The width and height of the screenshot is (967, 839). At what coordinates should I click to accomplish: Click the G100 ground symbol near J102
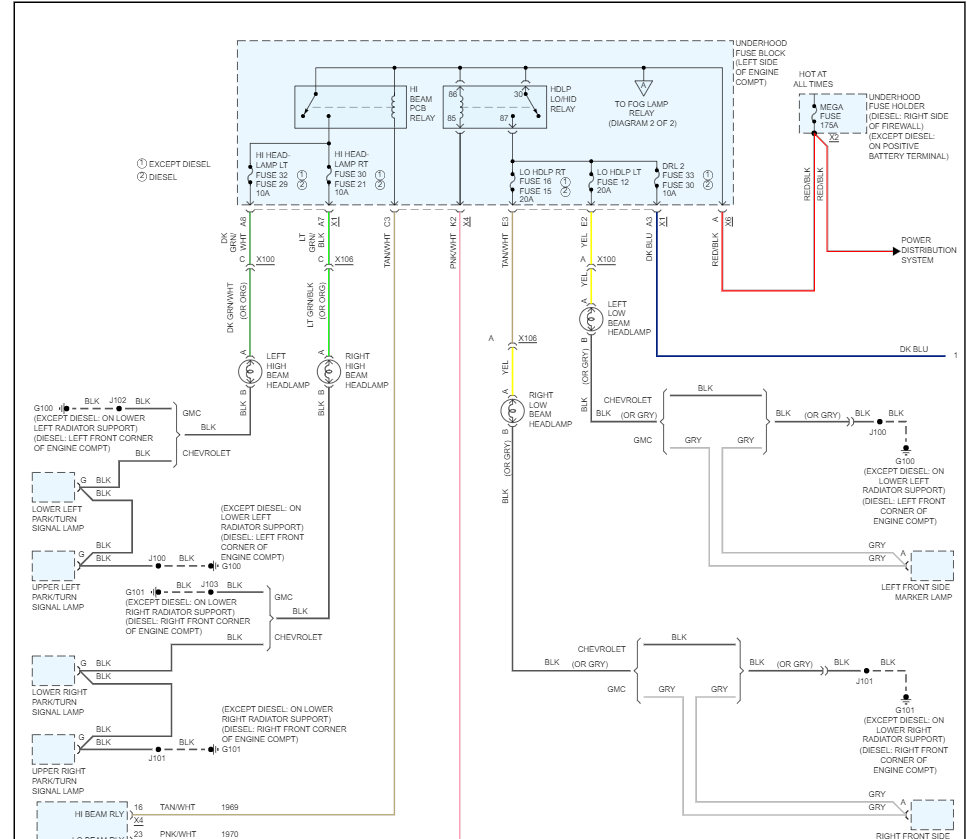(x=64, y=408)
